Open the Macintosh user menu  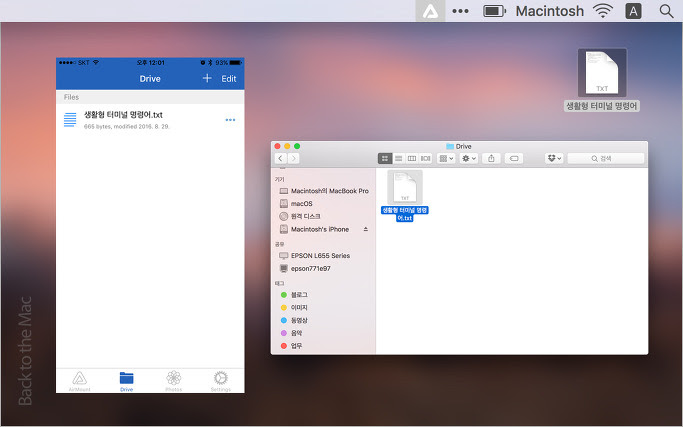point(550,11)
